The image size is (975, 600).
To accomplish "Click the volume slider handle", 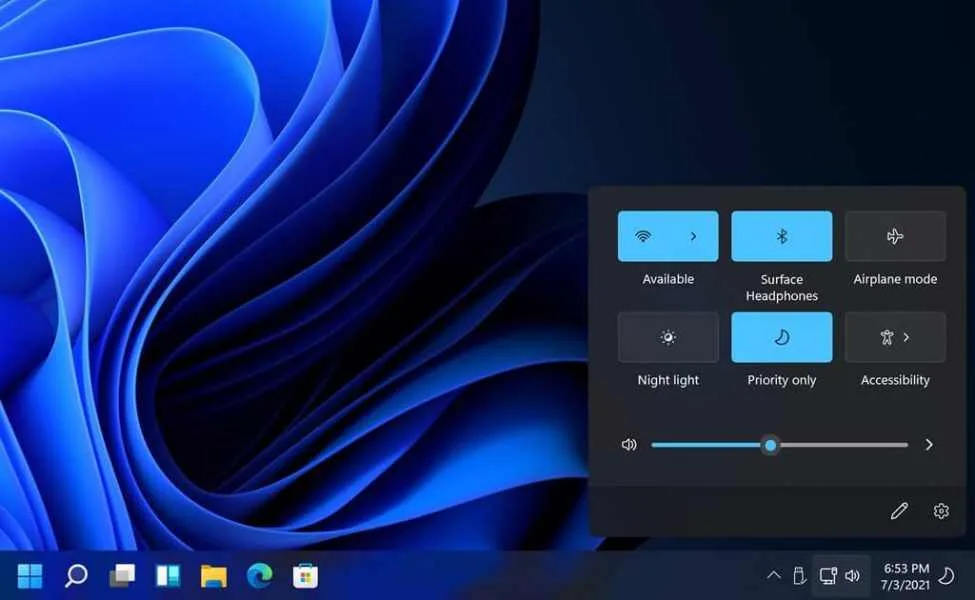I will [770, 445].
